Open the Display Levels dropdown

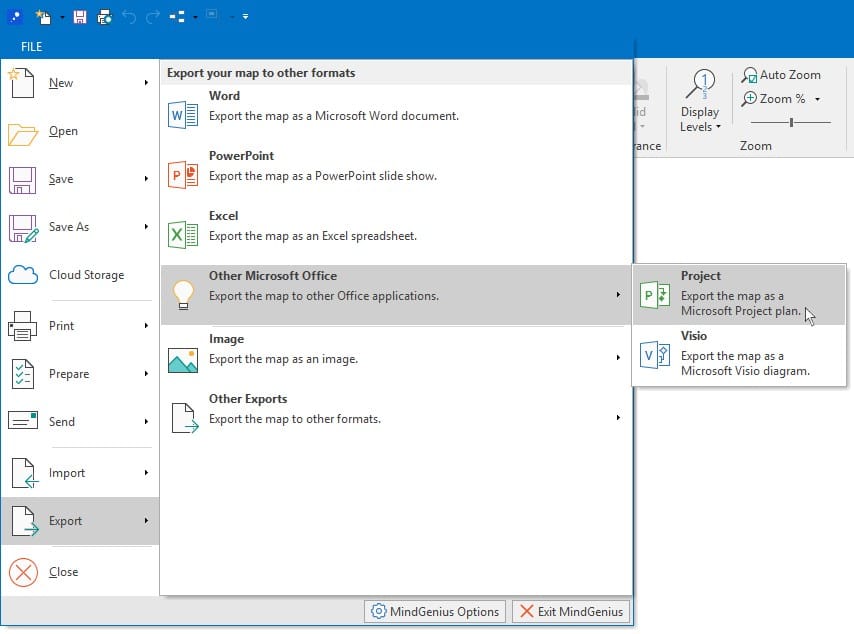pos(700,119)
